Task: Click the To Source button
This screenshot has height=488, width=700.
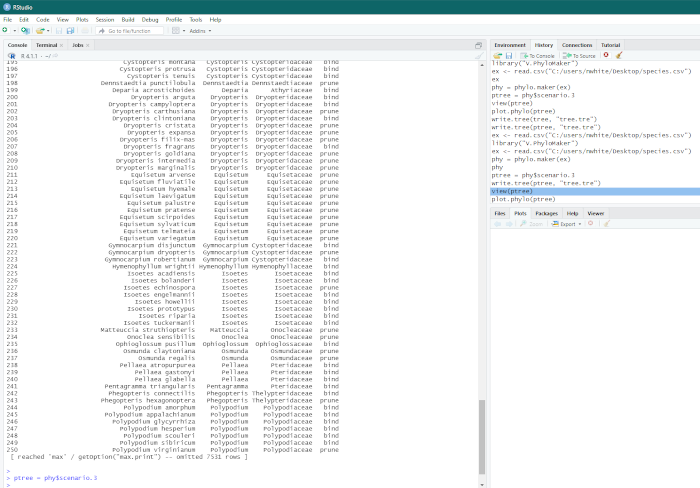Action: [579, 55]
